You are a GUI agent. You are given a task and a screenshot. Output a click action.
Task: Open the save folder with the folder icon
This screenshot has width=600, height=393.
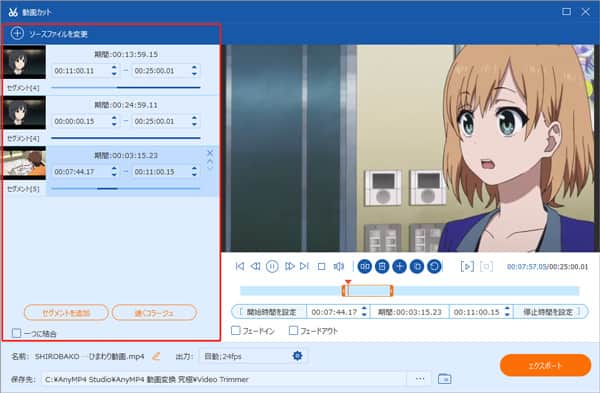[x=444, y=379]
